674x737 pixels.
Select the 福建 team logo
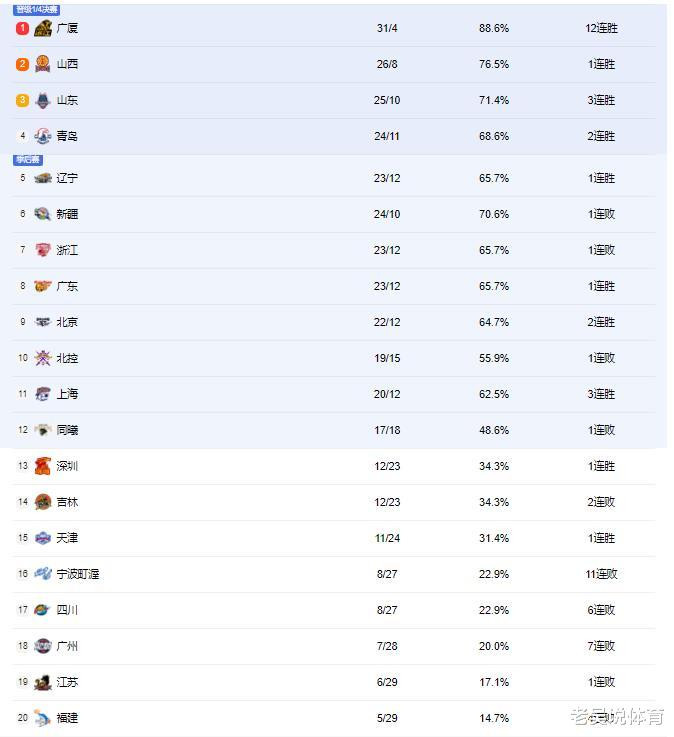coord(42,719)
